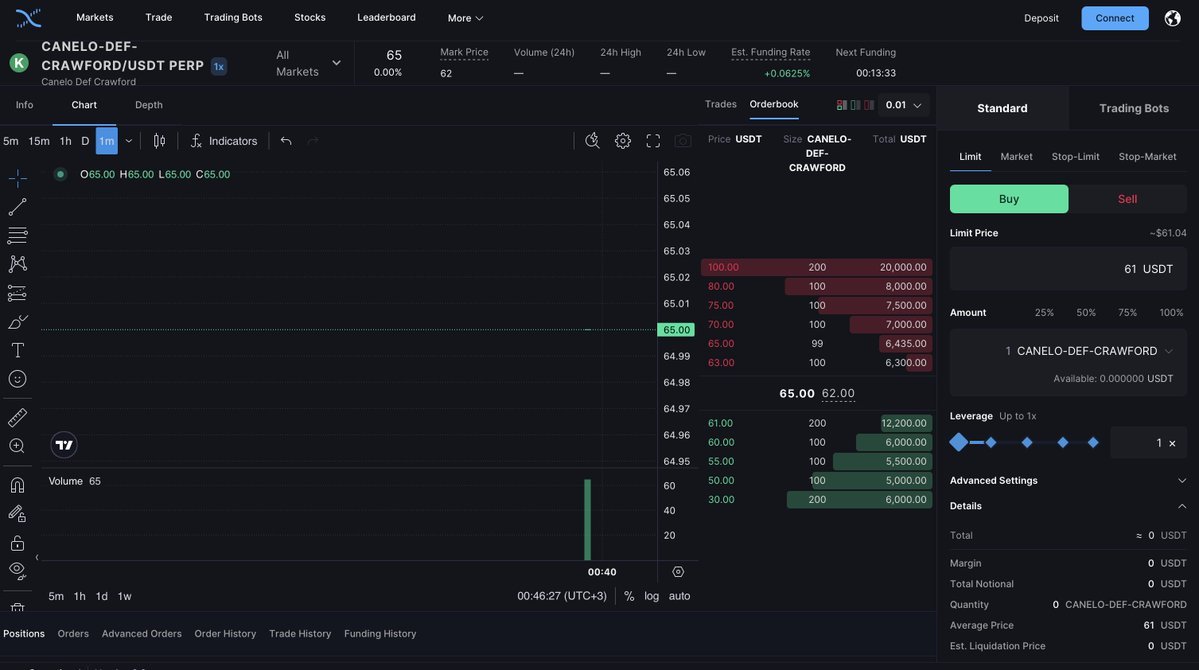The height and width of the screenshot is (670, 1199).
Task: Click the globe language icon
Action: 1173,18
